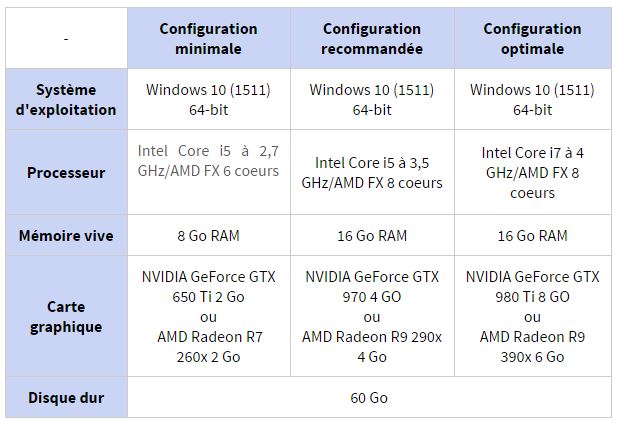This screenshot has width=618, height=422.
Task: Click the Configuration recommandée column header
Action: tap(372, 38)
